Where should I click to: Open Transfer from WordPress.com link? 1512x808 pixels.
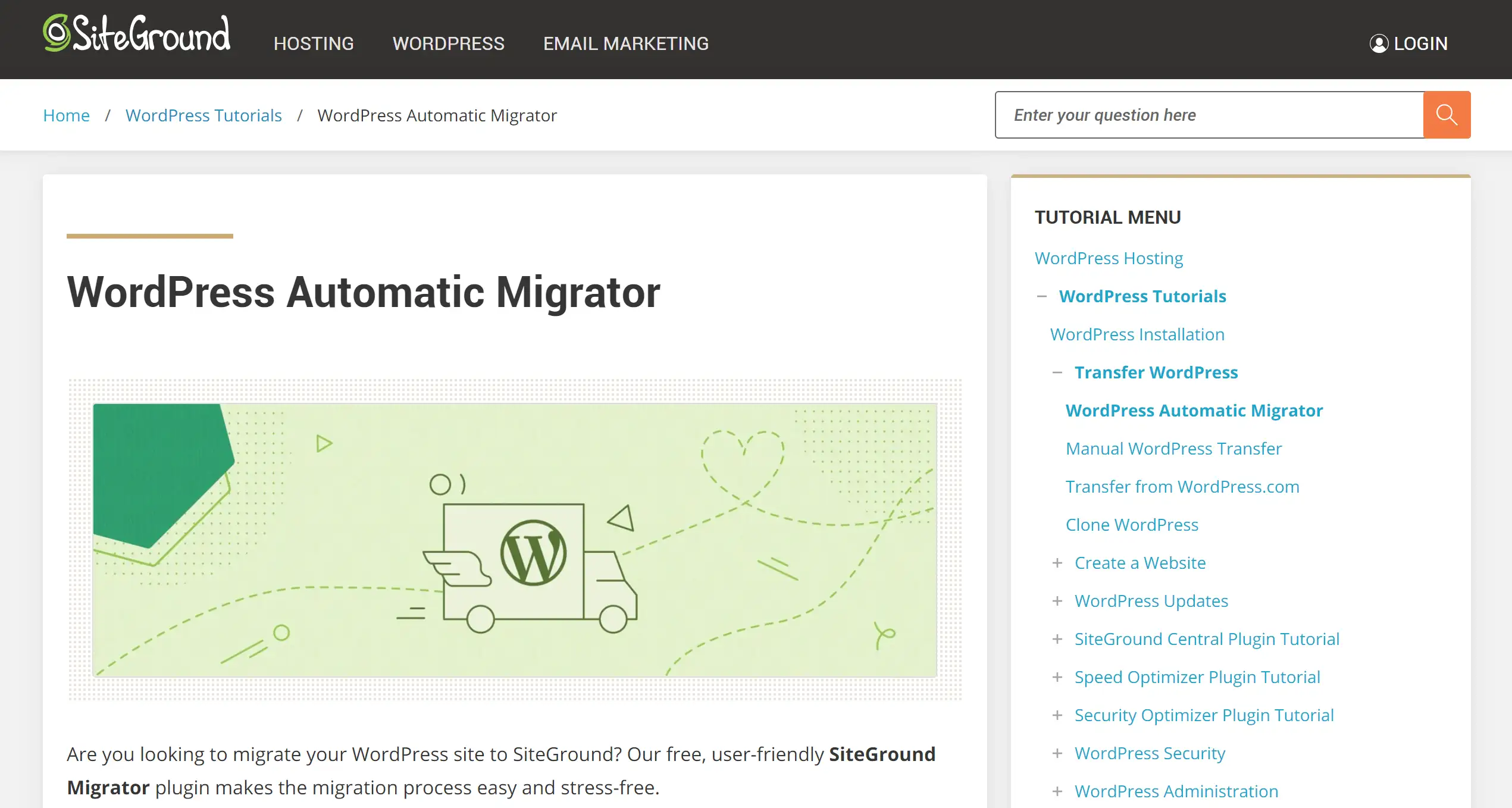1182,487
